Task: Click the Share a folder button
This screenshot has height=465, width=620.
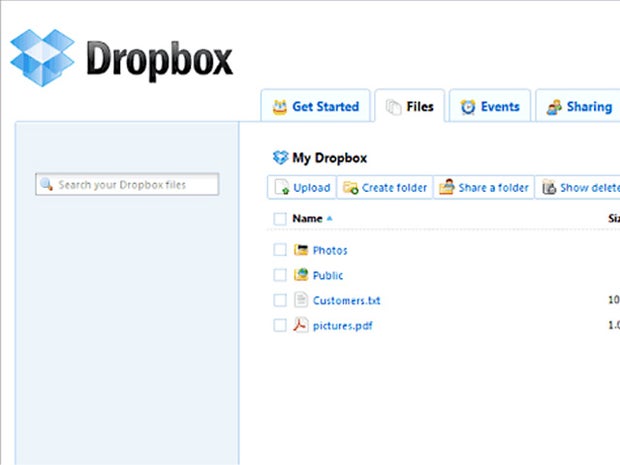Action: (484, 187)
